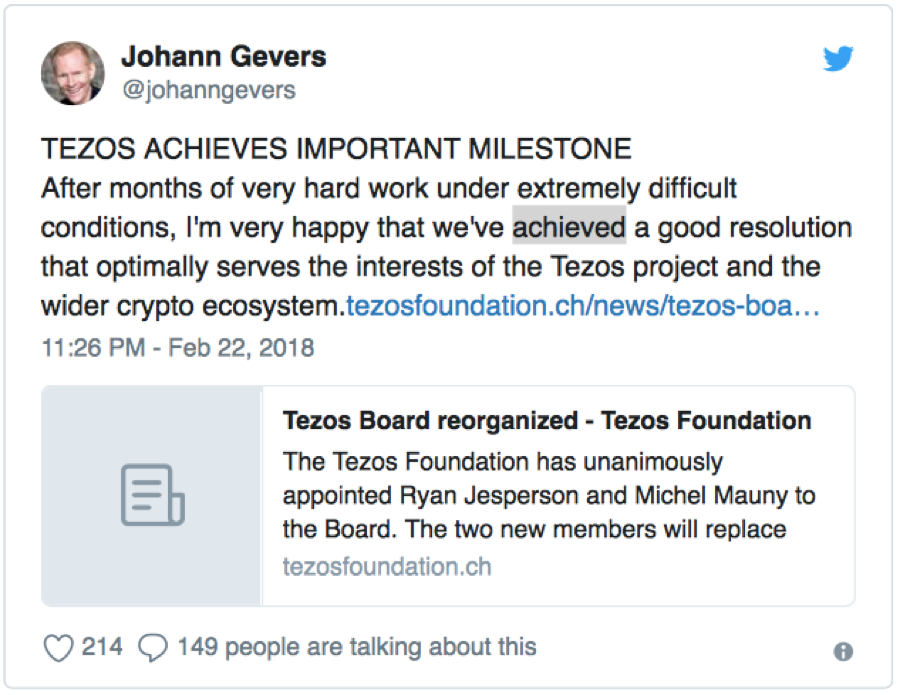This screenshot has height=695, width=900.
Task: Click the phrase 'wider crypto ecosystem'
Action: [191, 307]
